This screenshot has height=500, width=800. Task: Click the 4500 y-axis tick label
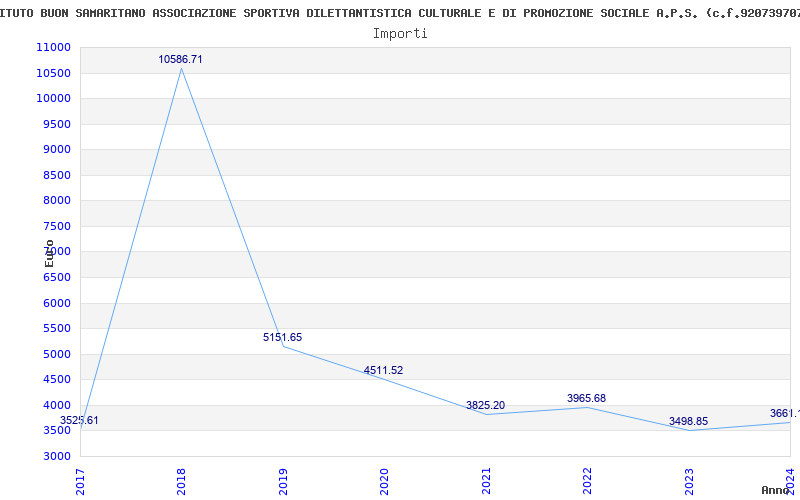pos(57,379)
